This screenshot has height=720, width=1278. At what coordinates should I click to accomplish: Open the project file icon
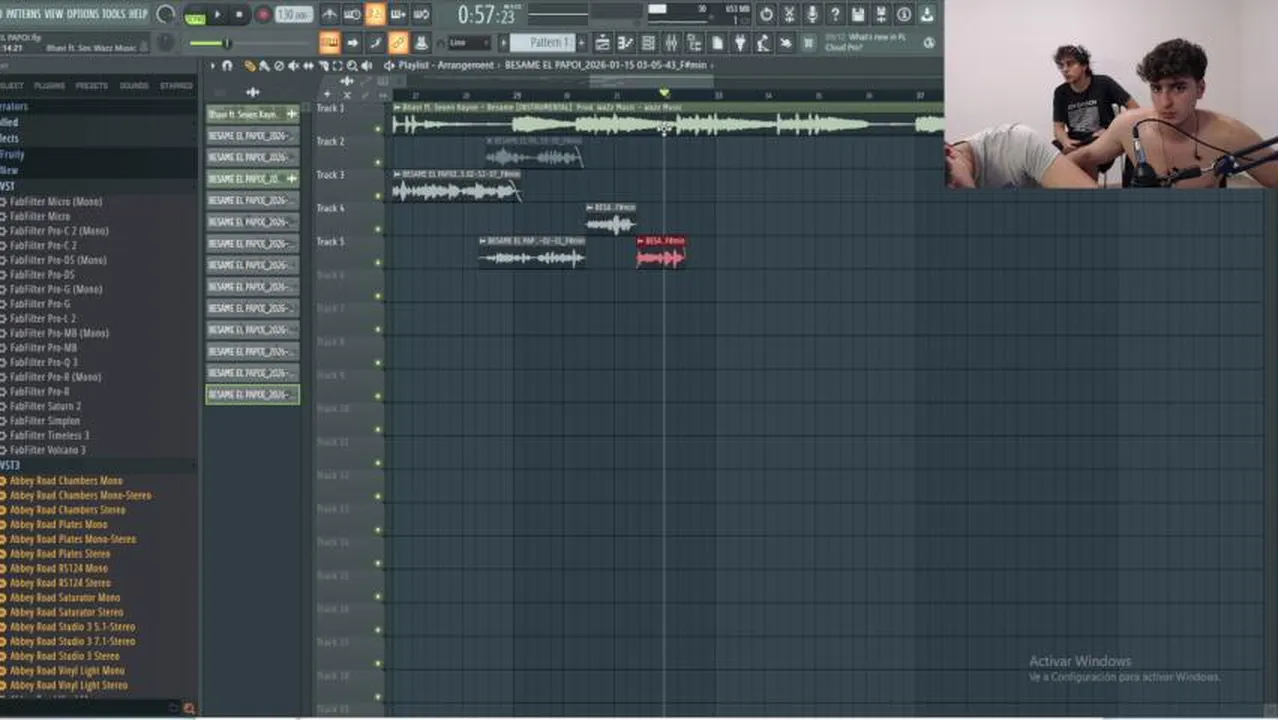point(718,43)
